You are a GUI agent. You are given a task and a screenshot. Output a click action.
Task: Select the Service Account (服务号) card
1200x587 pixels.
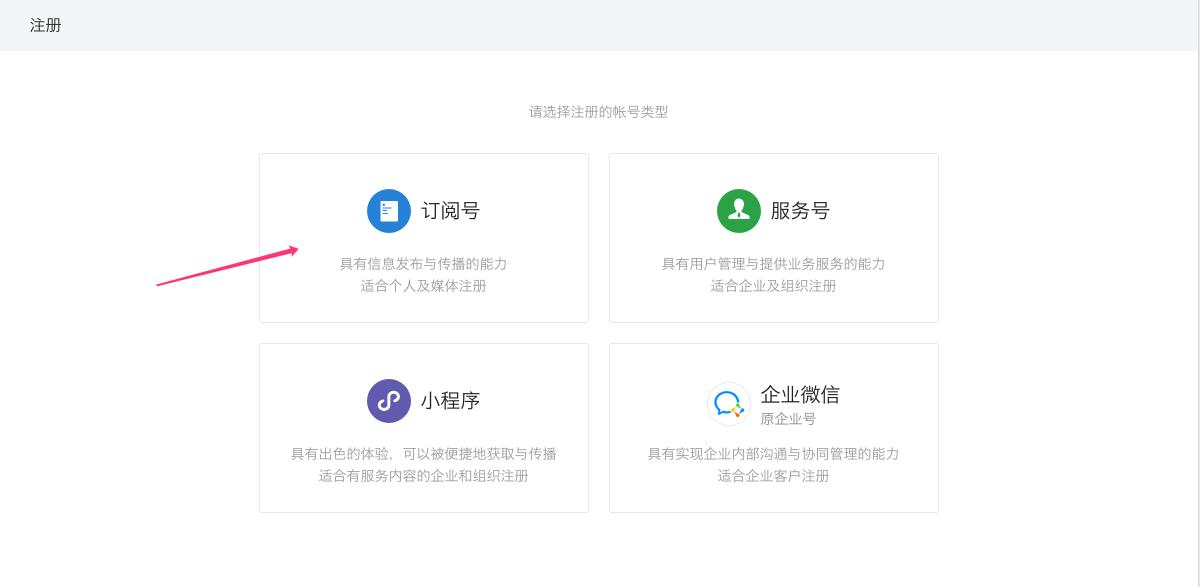(x=774, y=237)
